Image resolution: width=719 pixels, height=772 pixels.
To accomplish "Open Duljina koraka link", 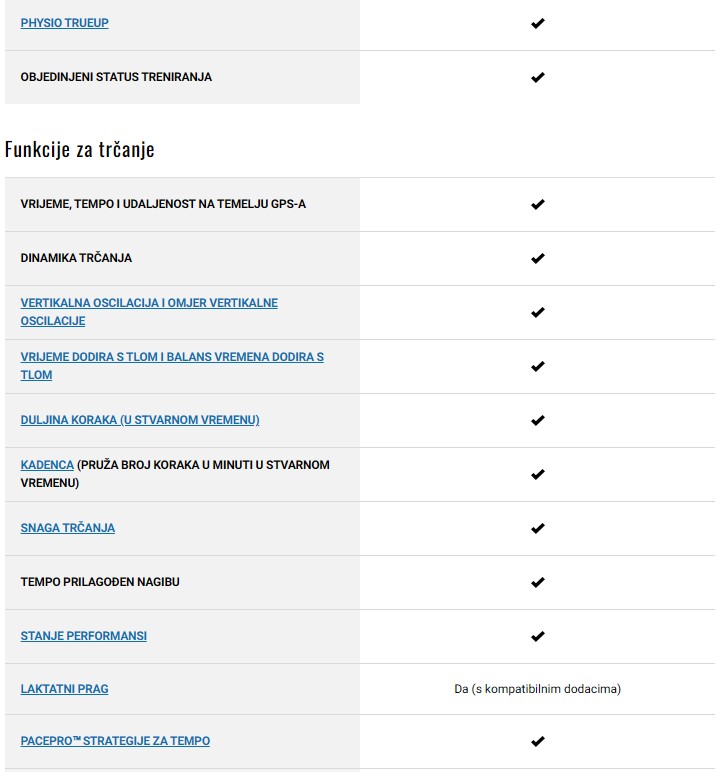I will [x=140, y=420].
